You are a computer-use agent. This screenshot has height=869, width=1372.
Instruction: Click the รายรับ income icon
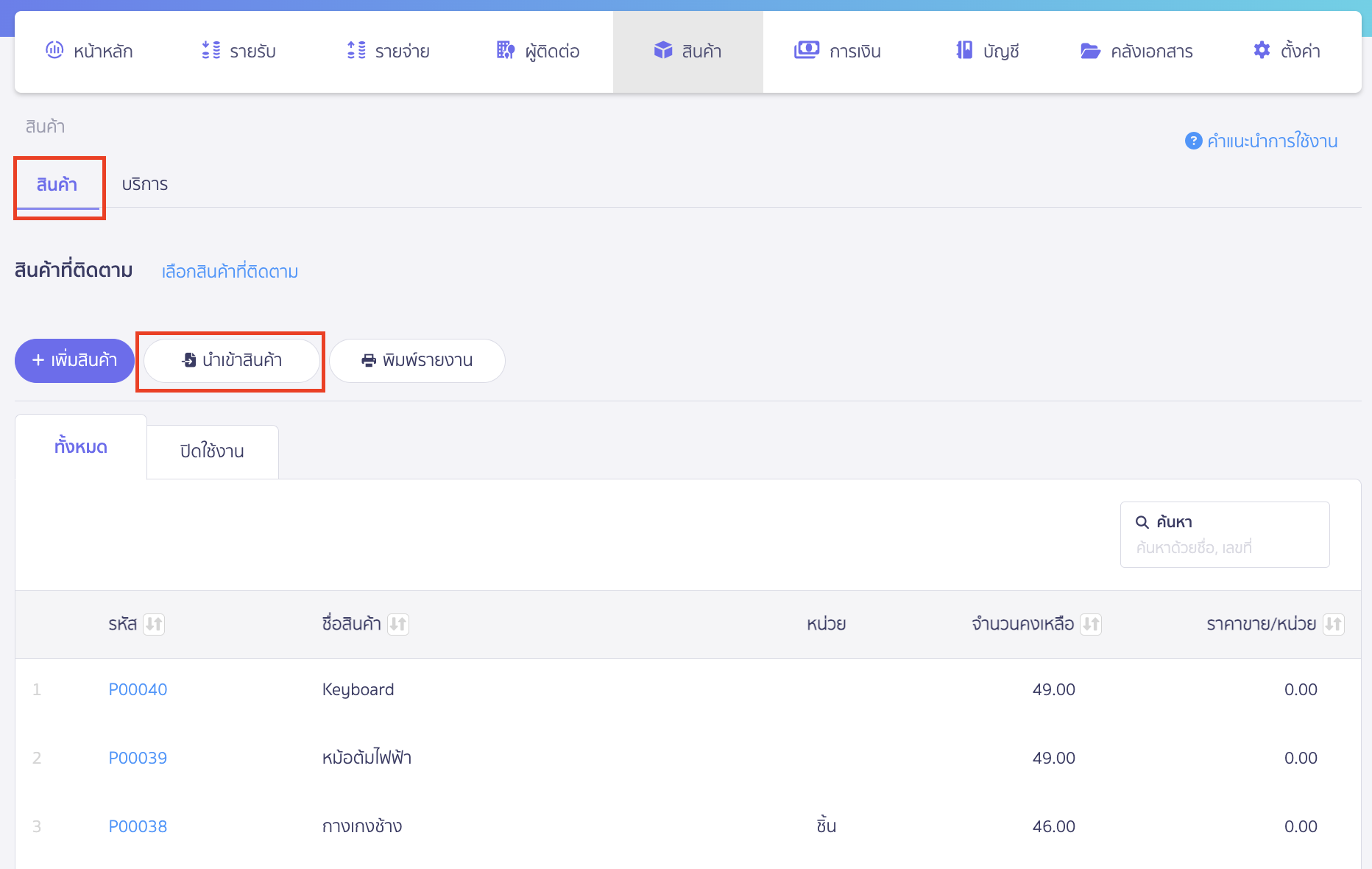click(x=211, y=50)
